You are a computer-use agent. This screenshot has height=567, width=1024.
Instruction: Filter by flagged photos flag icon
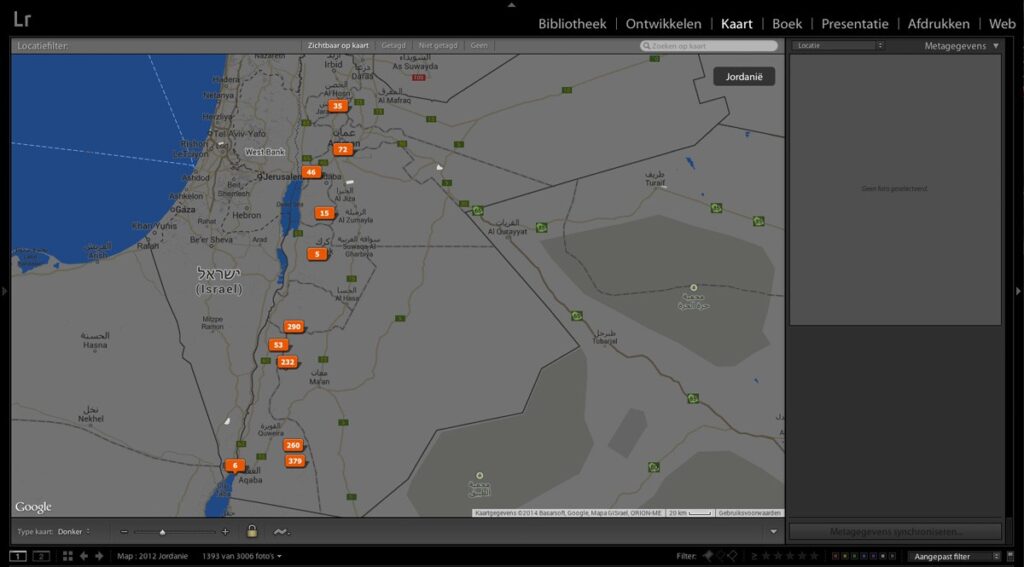tap(708, 555)
